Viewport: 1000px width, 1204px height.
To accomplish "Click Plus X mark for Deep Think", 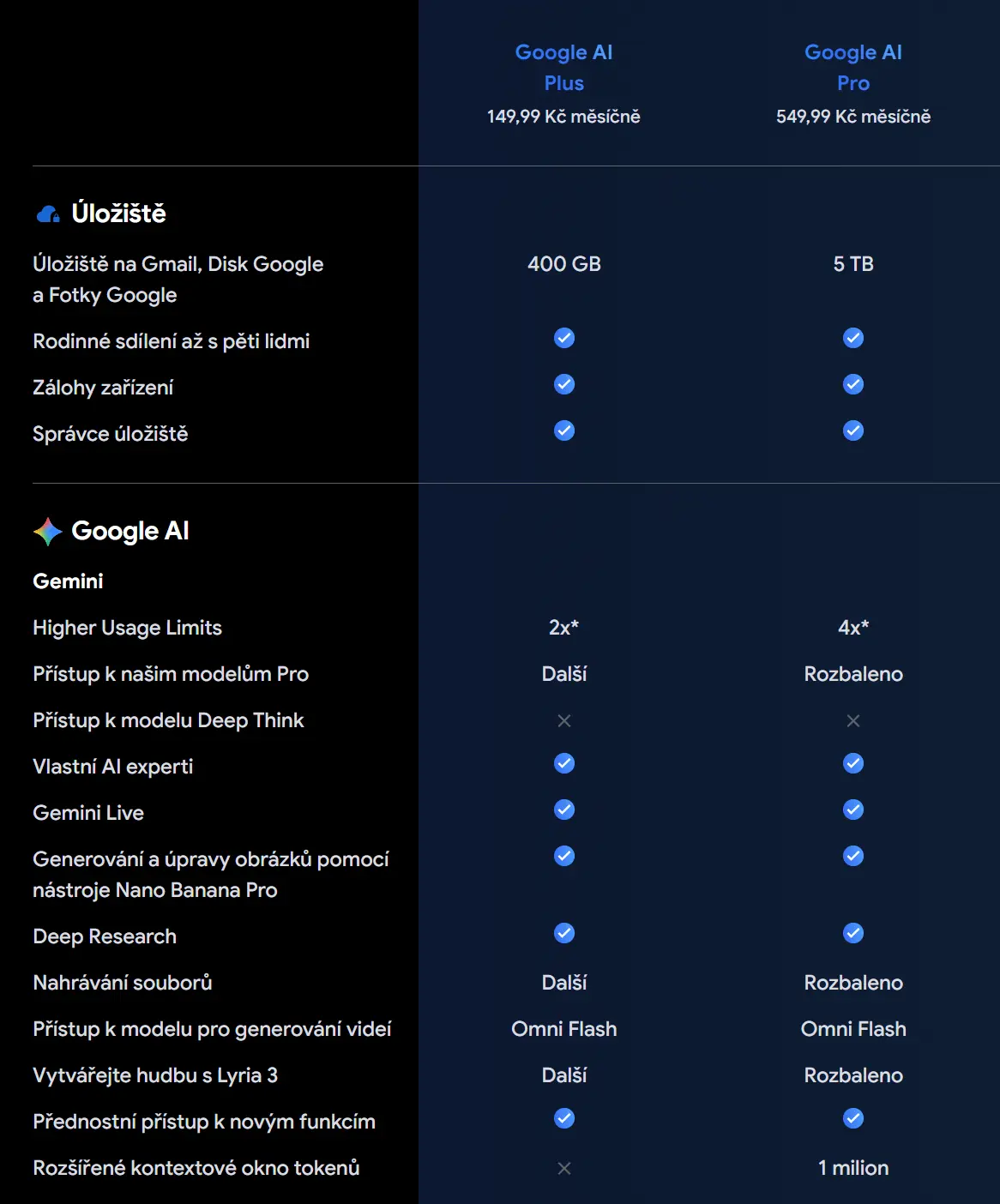I will [564, 721].
